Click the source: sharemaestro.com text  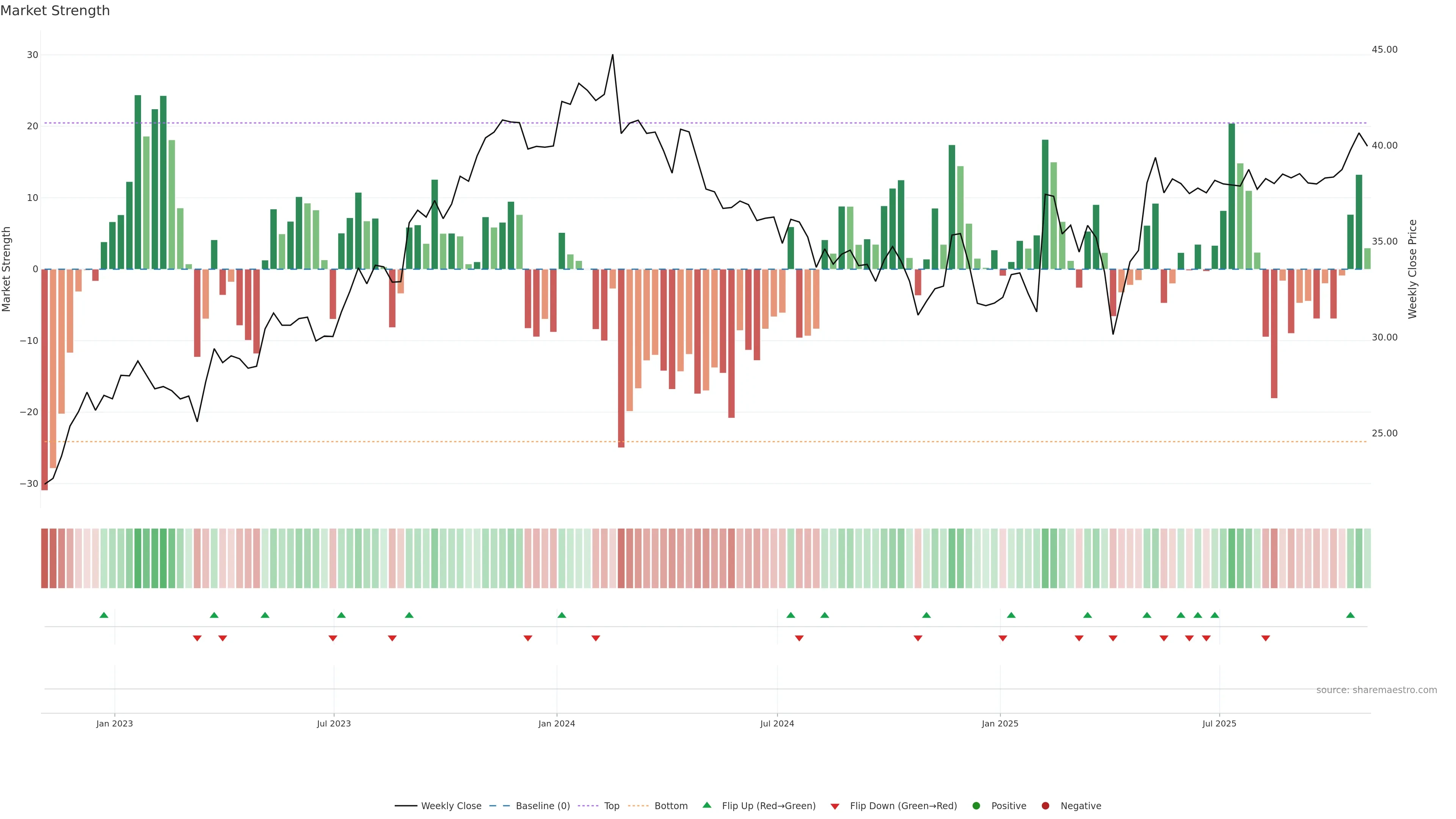point(1376,690)
